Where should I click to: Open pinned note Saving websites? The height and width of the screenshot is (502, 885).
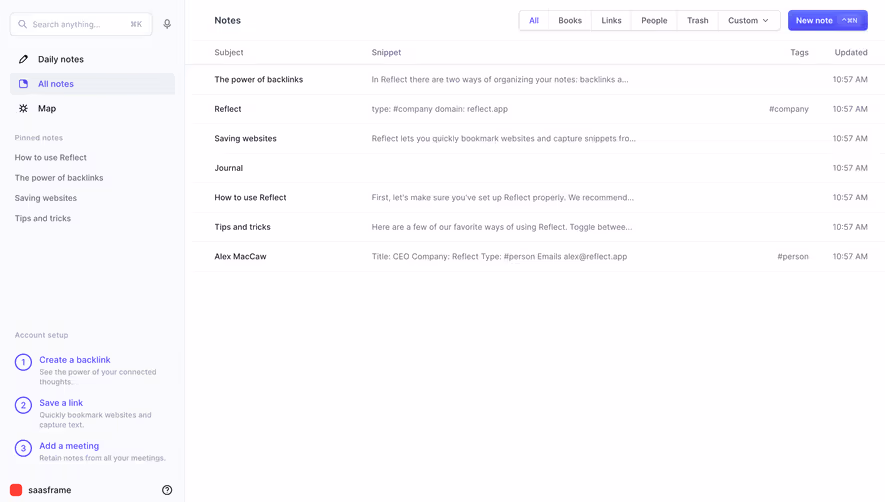tap(46, 198)
